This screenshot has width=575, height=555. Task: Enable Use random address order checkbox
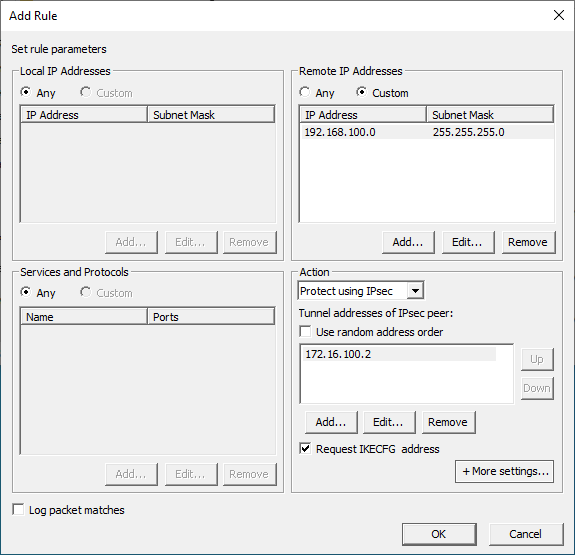(305, 332)
